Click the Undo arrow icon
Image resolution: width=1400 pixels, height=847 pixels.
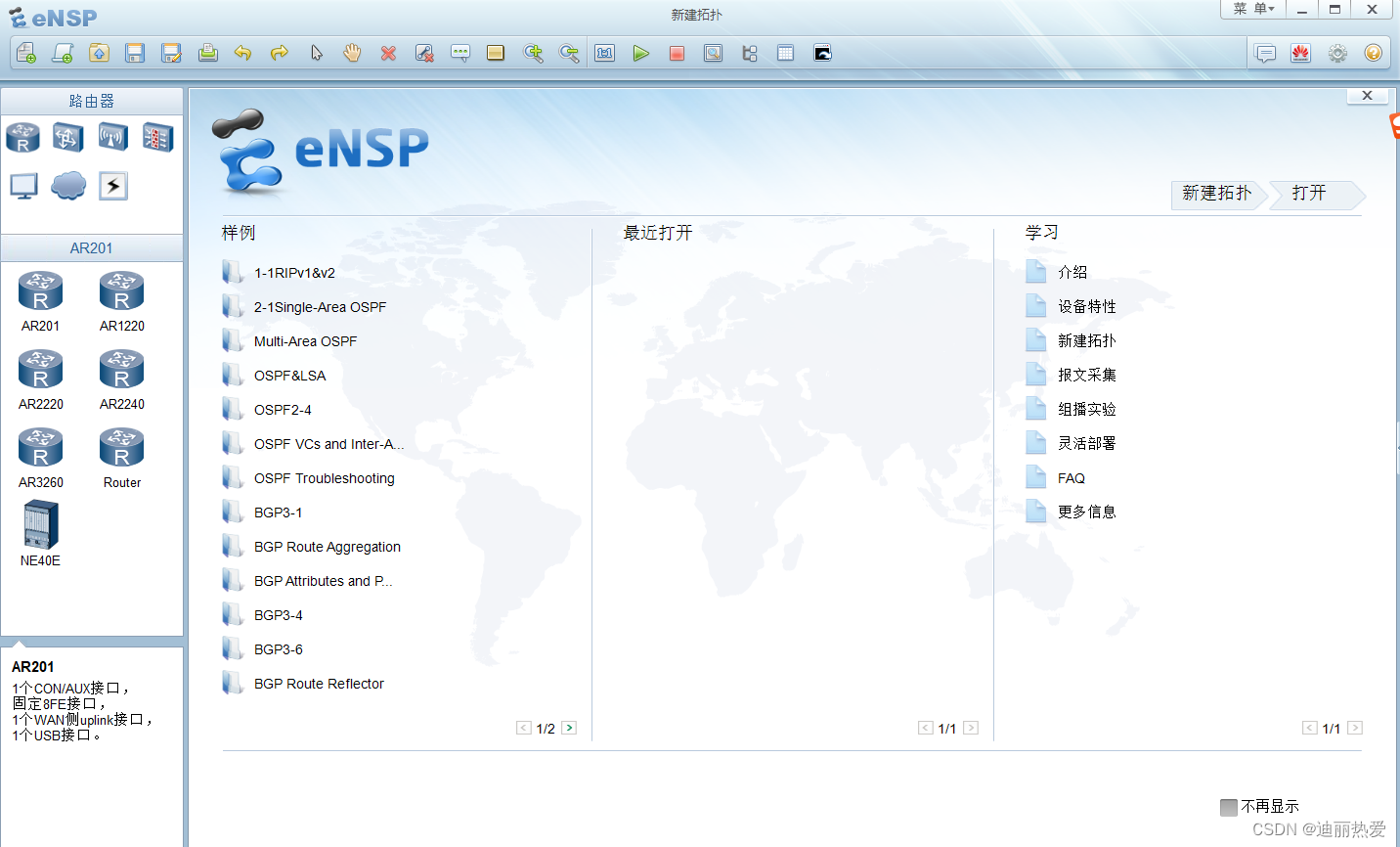(243, 53)
